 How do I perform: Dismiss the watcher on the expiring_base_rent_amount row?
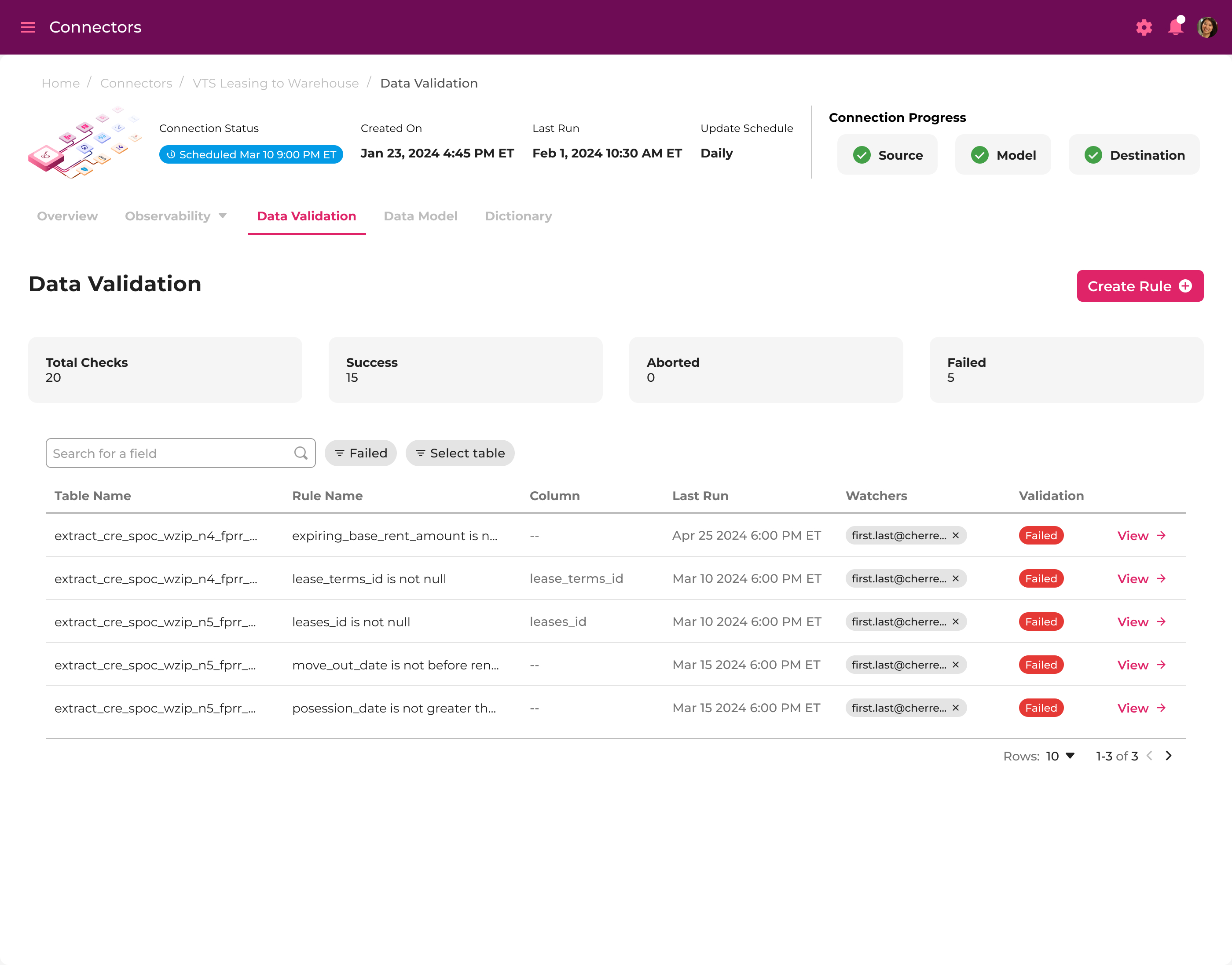955,535
